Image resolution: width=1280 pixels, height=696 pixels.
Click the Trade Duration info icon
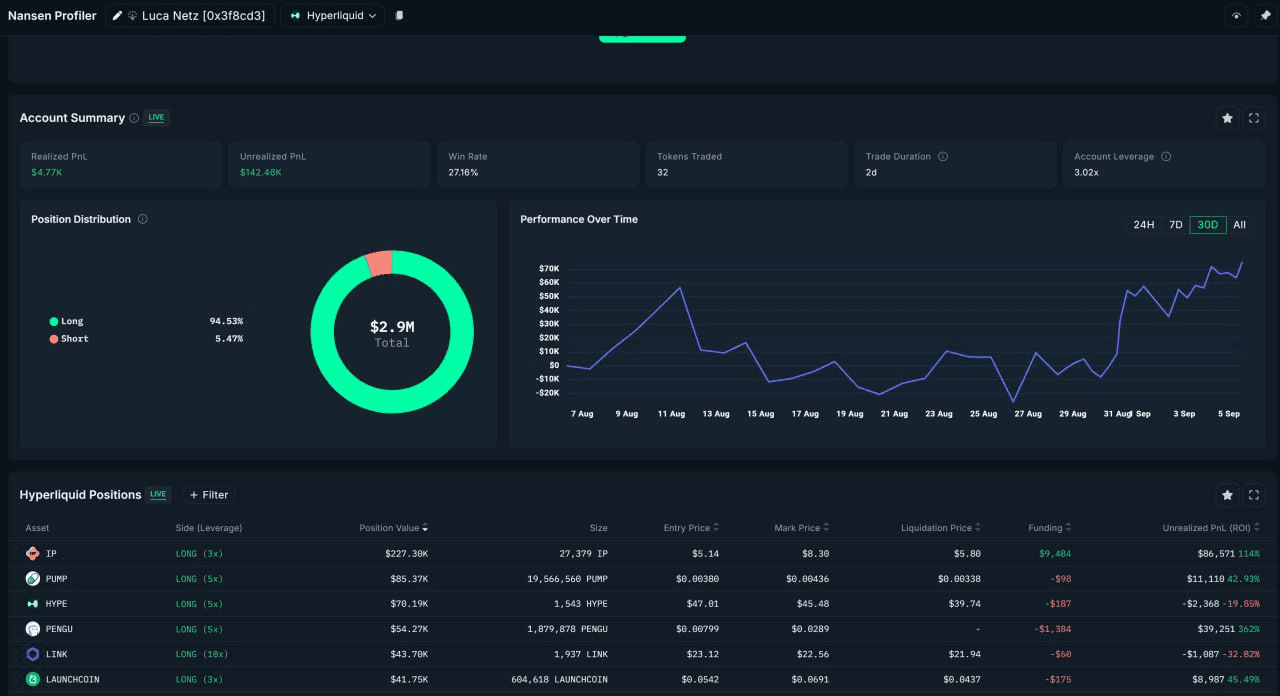(943, 157)
